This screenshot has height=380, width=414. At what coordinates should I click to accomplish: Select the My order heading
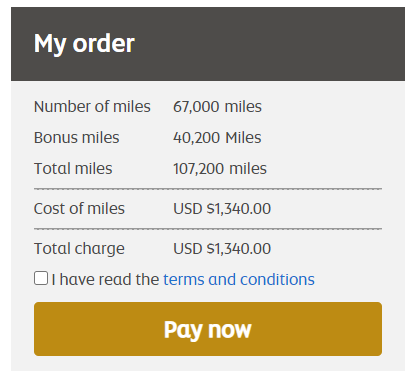(x=84, y=44)
